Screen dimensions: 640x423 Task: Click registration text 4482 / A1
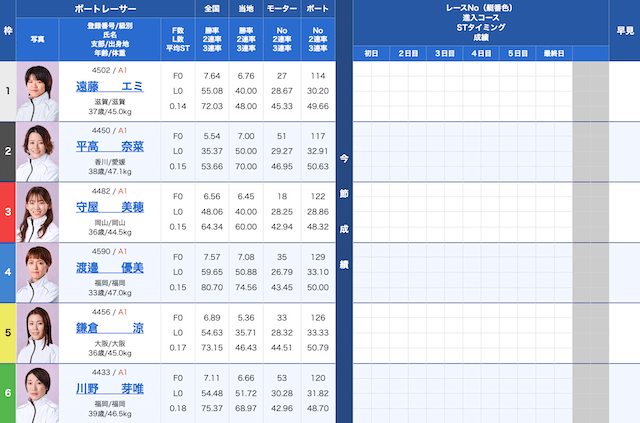pos(109,191)
